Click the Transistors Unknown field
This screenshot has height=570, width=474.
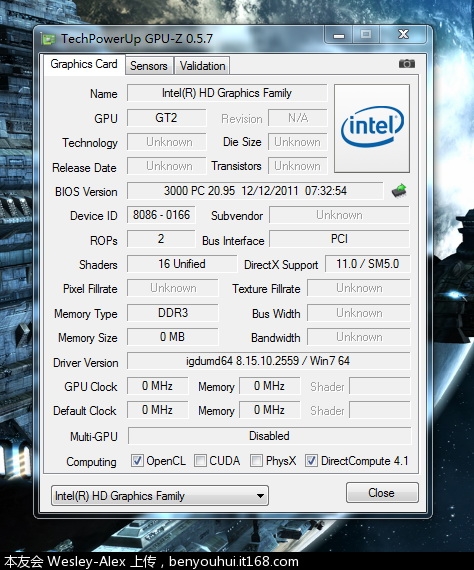coord(298,166)
